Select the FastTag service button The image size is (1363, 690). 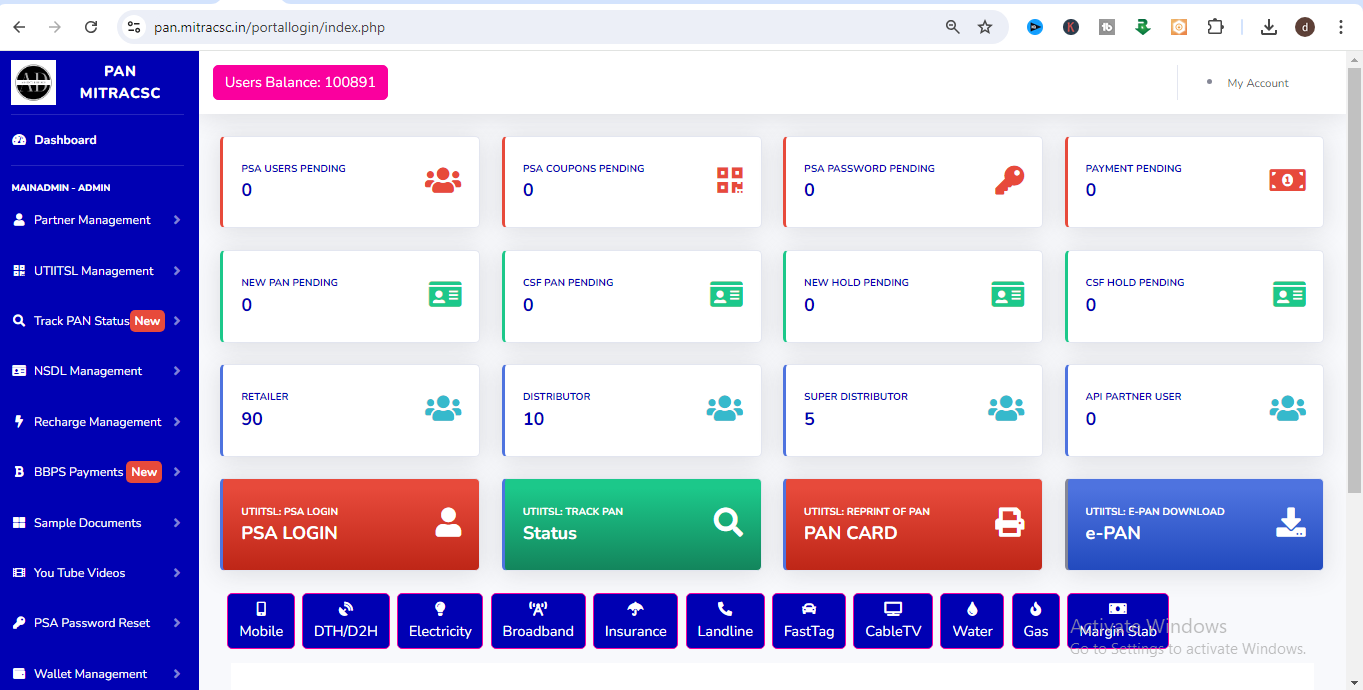809,621
